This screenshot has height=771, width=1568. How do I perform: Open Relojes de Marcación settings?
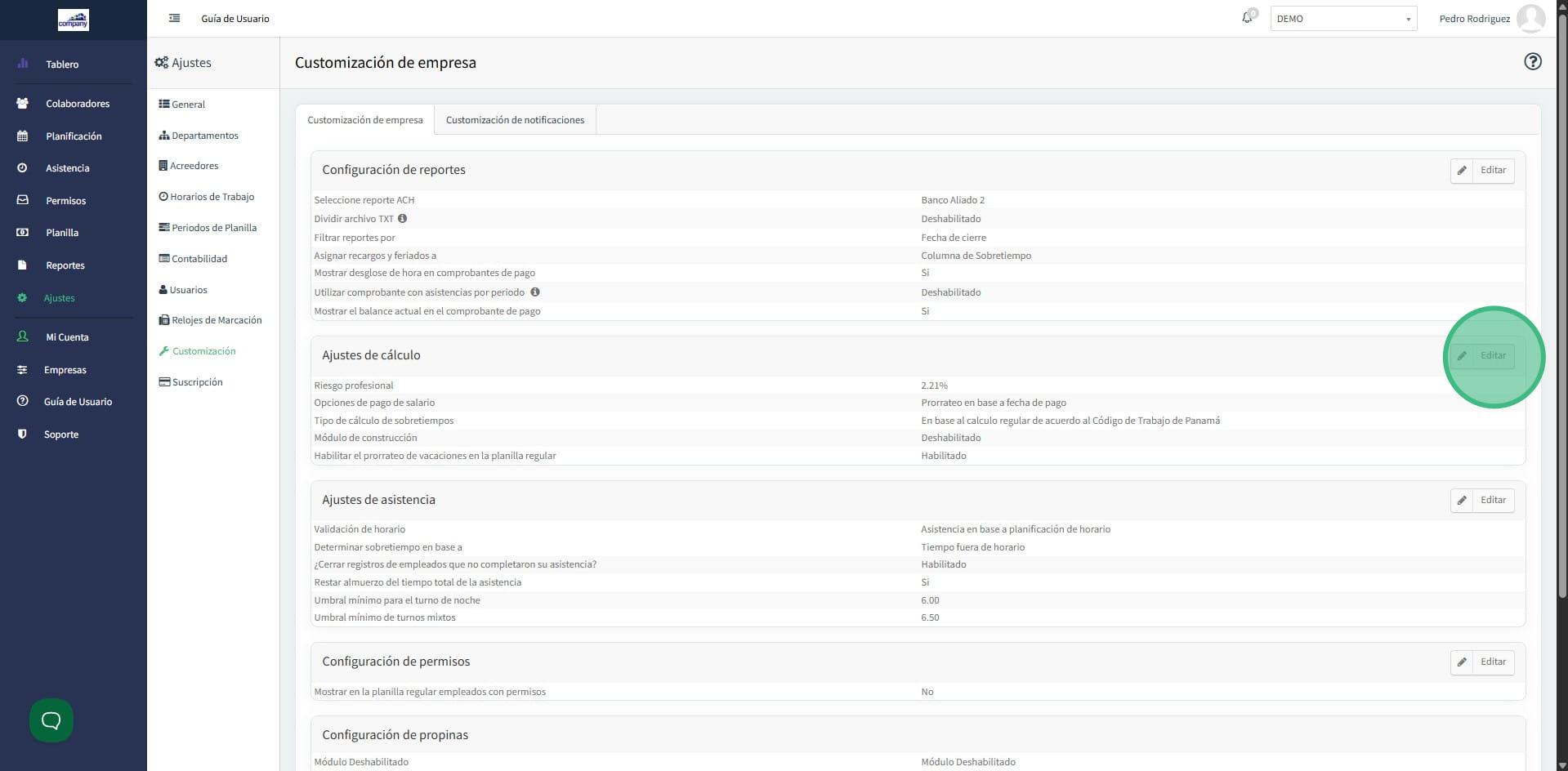pos(216,320)
